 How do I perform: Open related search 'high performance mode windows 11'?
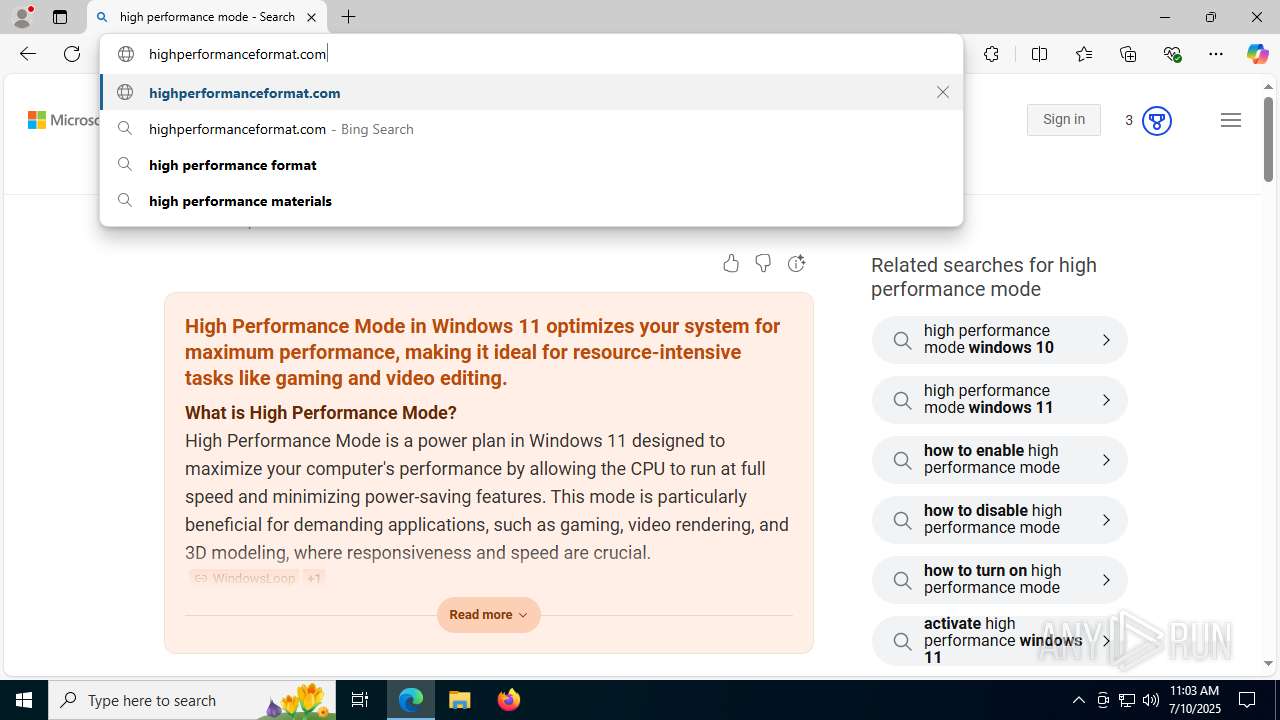click(1000, 400)
